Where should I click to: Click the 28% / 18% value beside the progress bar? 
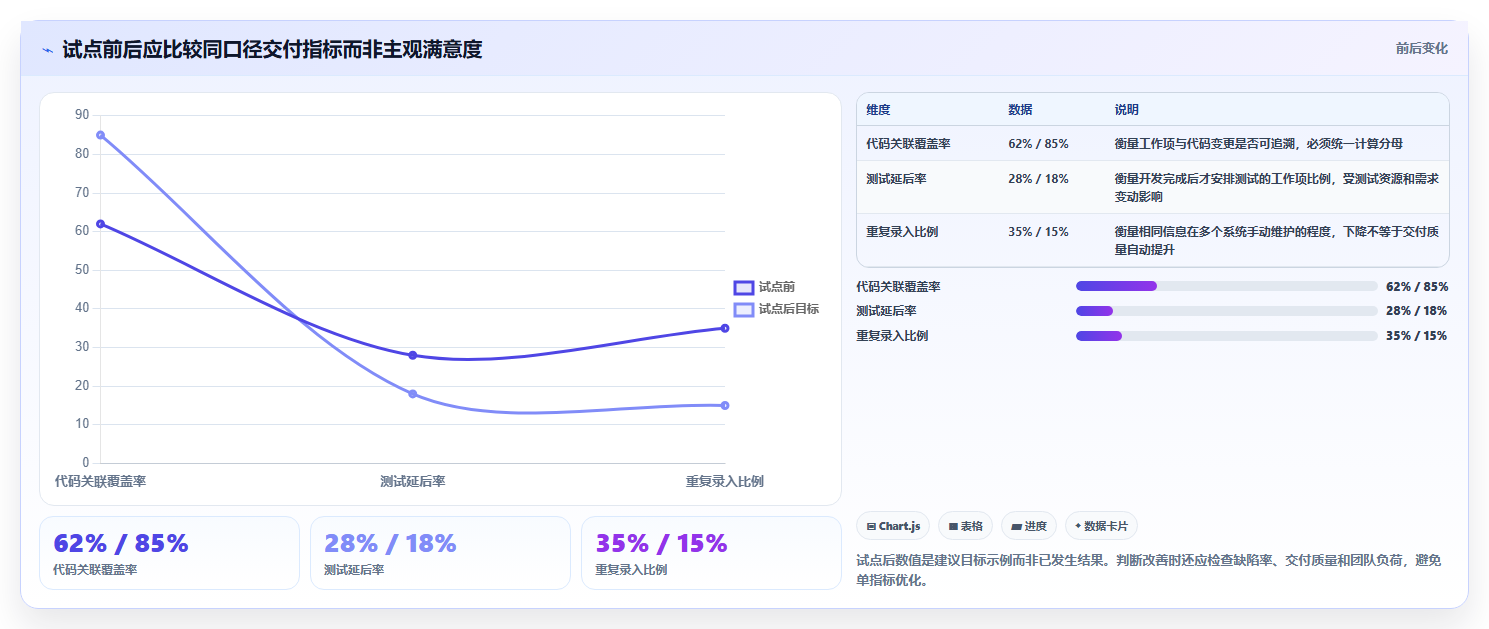1417,311
